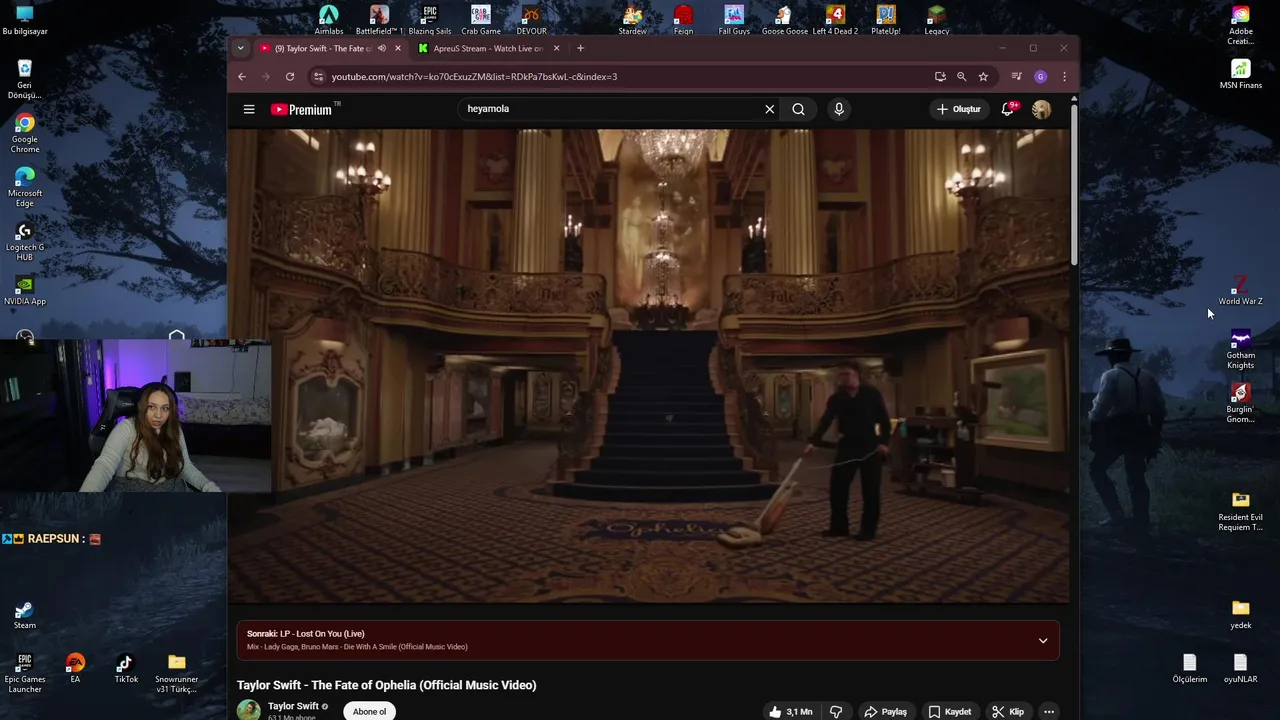Open EA app desktop icon

pyautogui.click(x=75, y=668)
